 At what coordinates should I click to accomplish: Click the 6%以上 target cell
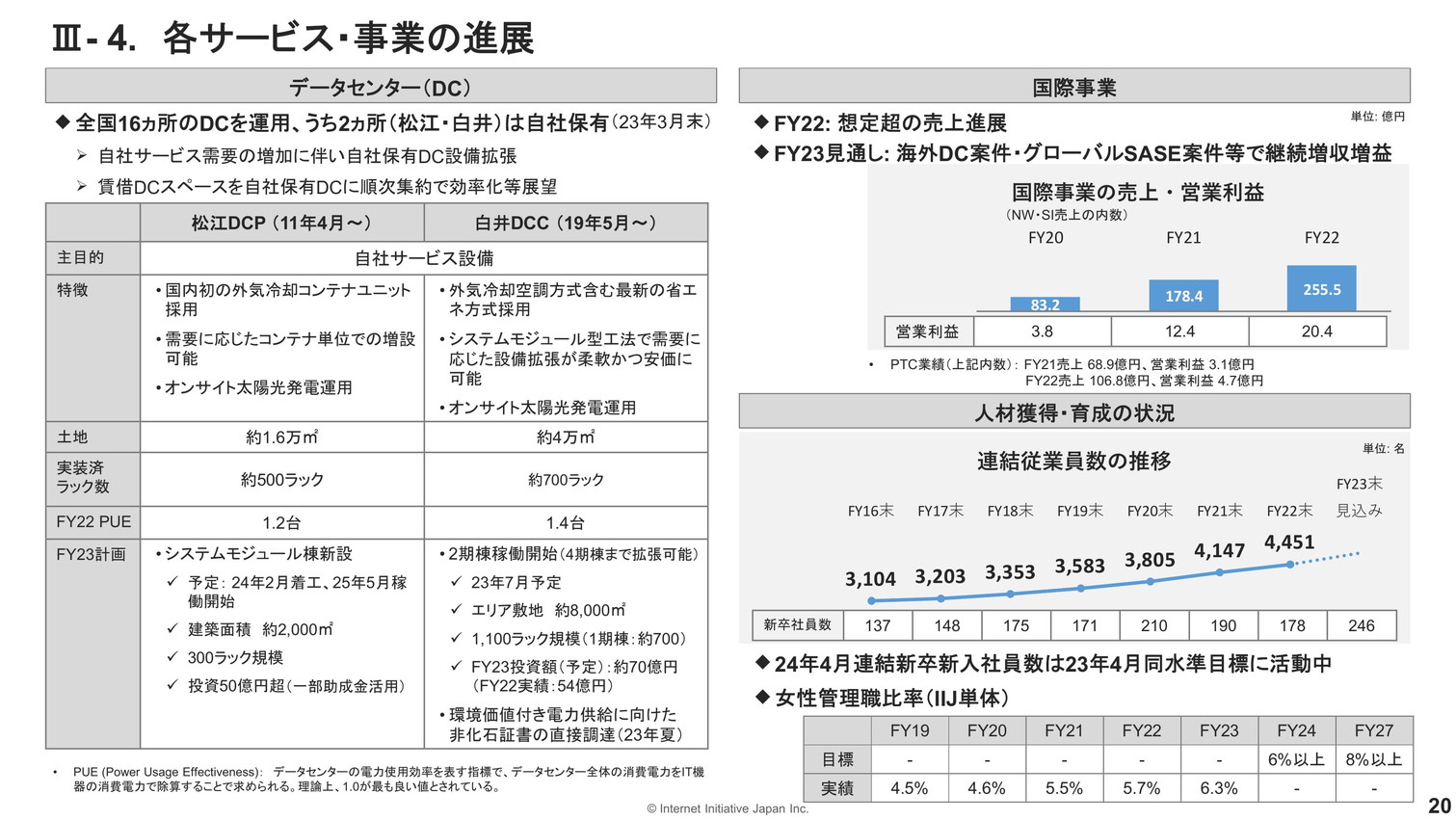[x=1296, y=759]
